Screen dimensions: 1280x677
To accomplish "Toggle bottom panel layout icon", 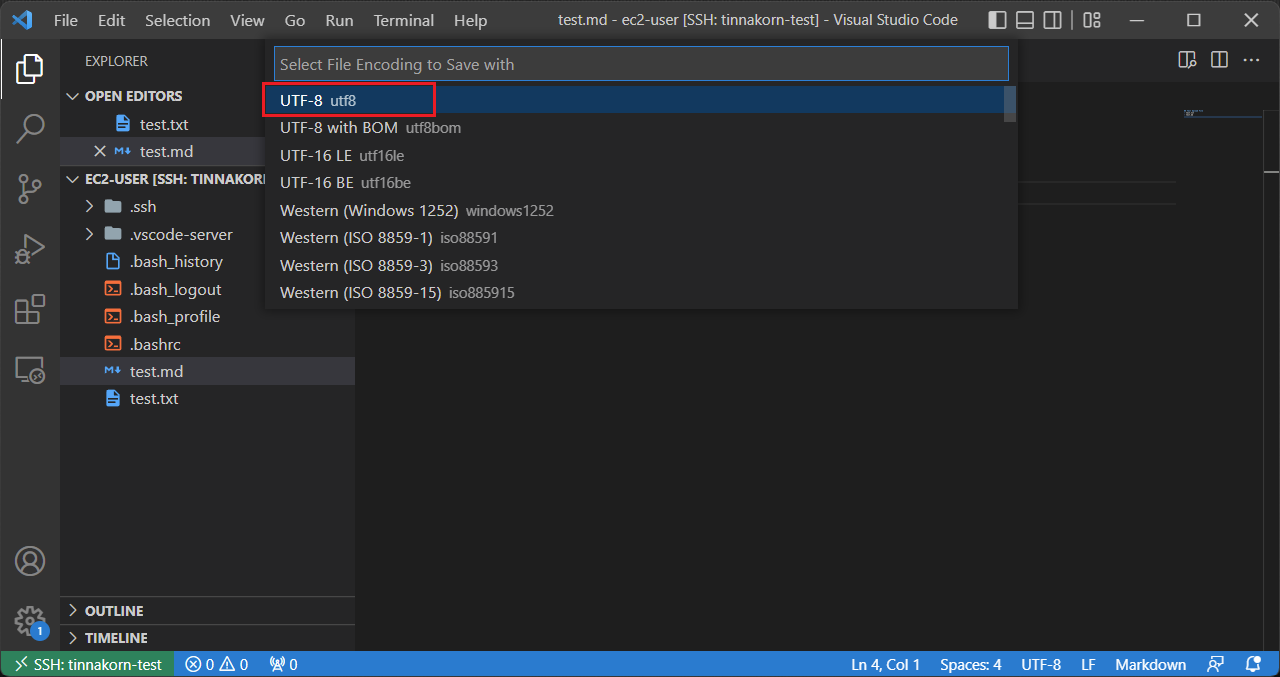I will (x=1025, y=20).
